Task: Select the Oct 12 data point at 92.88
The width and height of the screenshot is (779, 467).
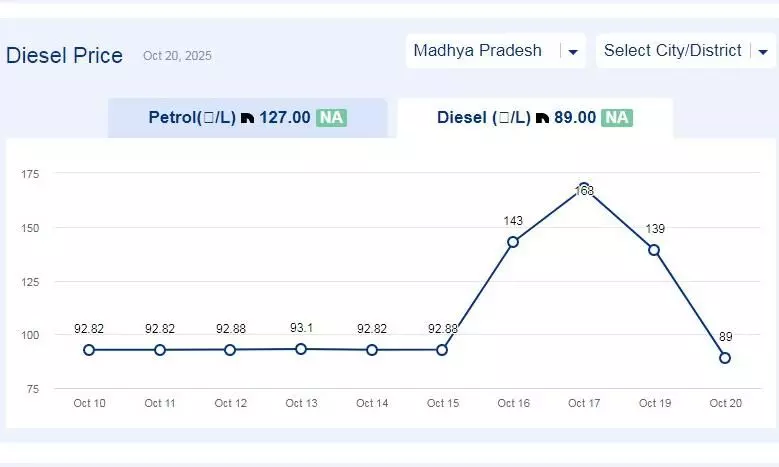Action: pos(230,350)
